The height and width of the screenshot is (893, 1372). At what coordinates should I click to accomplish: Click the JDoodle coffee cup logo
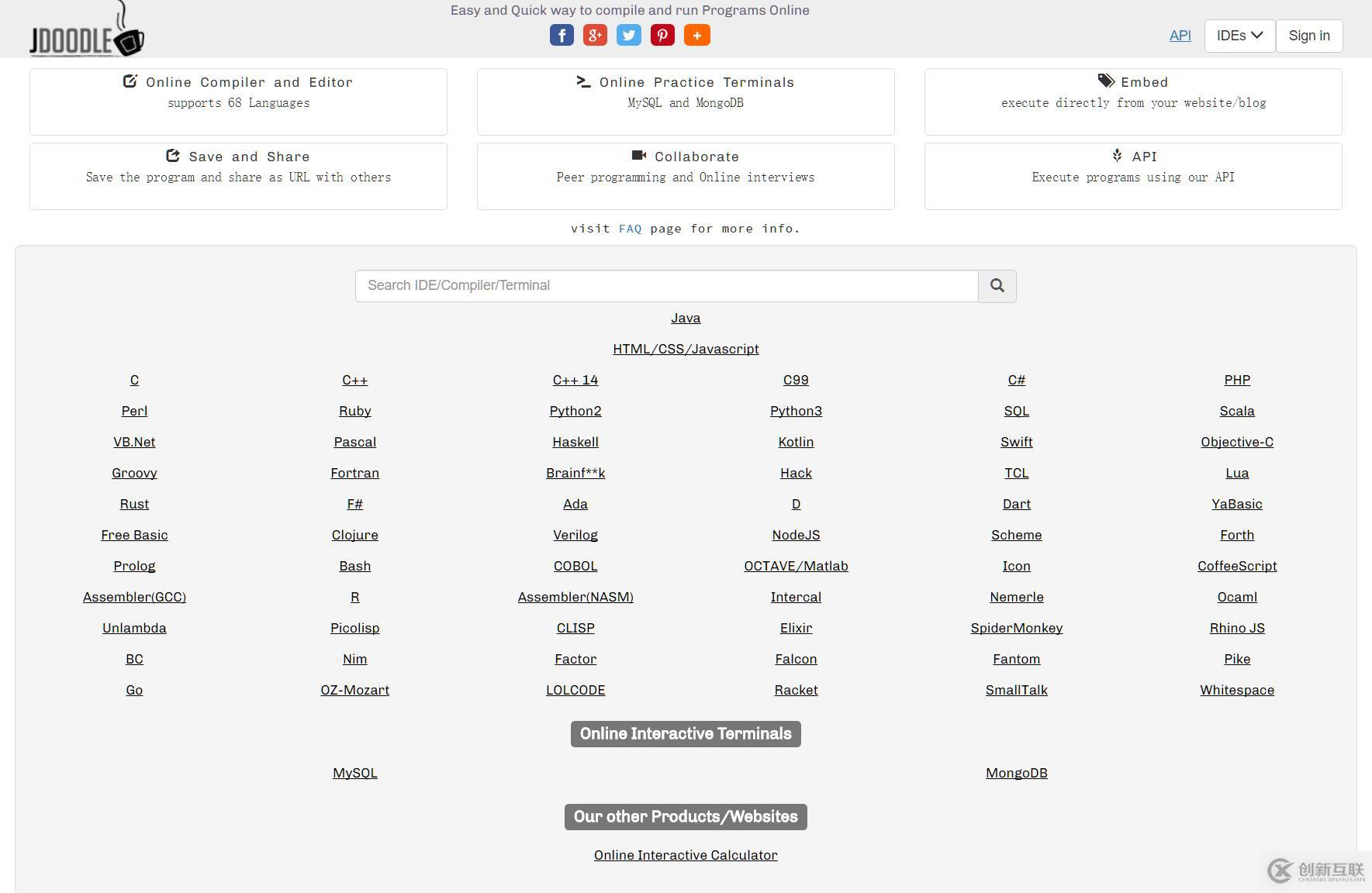tap(87, 29)
